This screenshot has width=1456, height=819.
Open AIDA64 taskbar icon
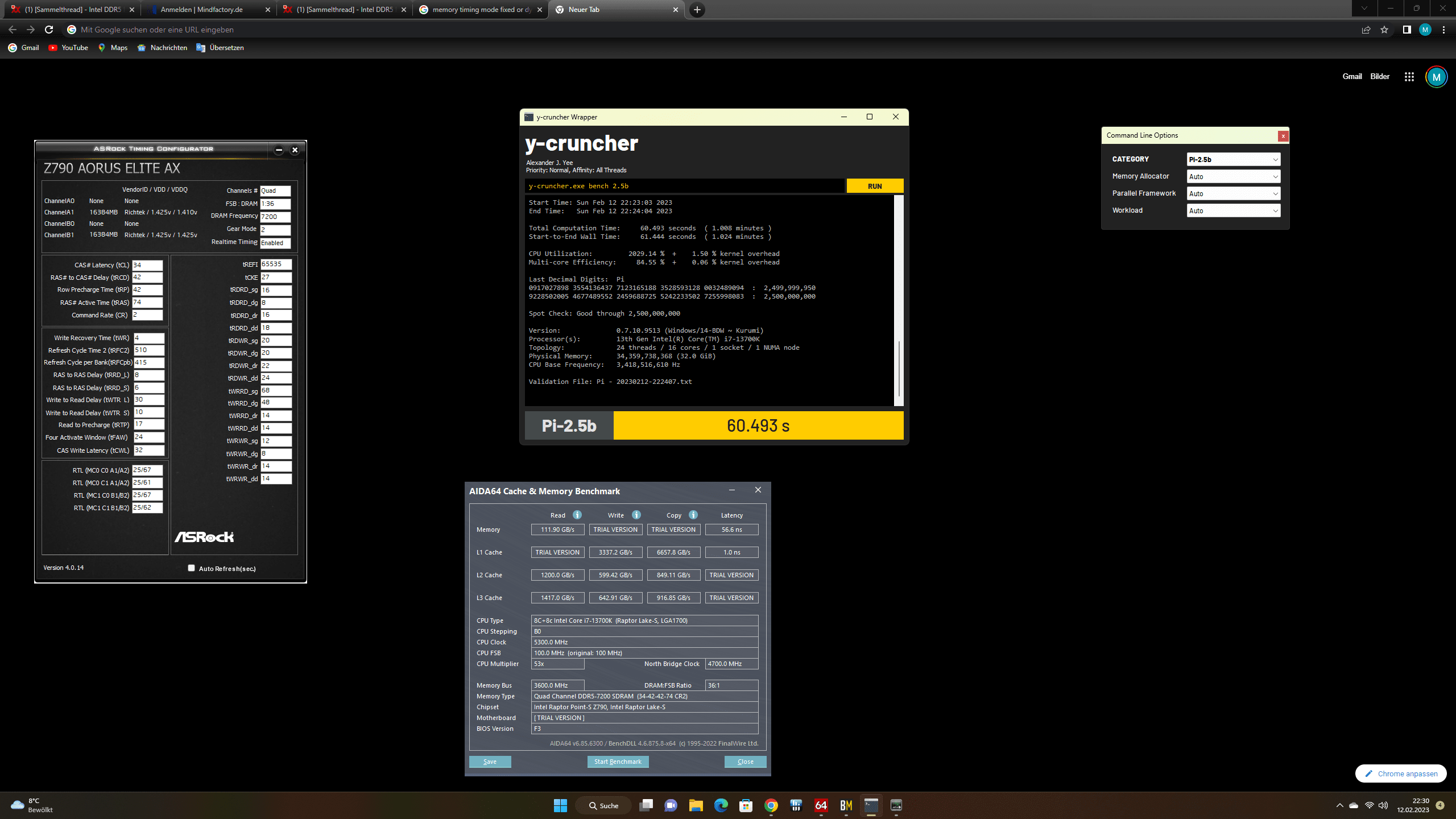tap(821, 805)
